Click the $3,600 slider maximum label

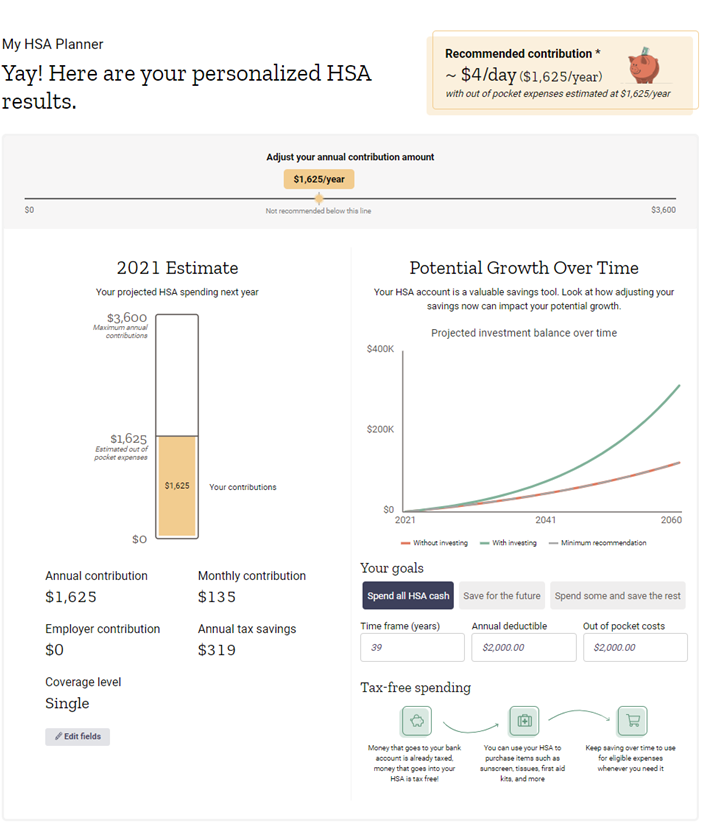coord(663,209)
